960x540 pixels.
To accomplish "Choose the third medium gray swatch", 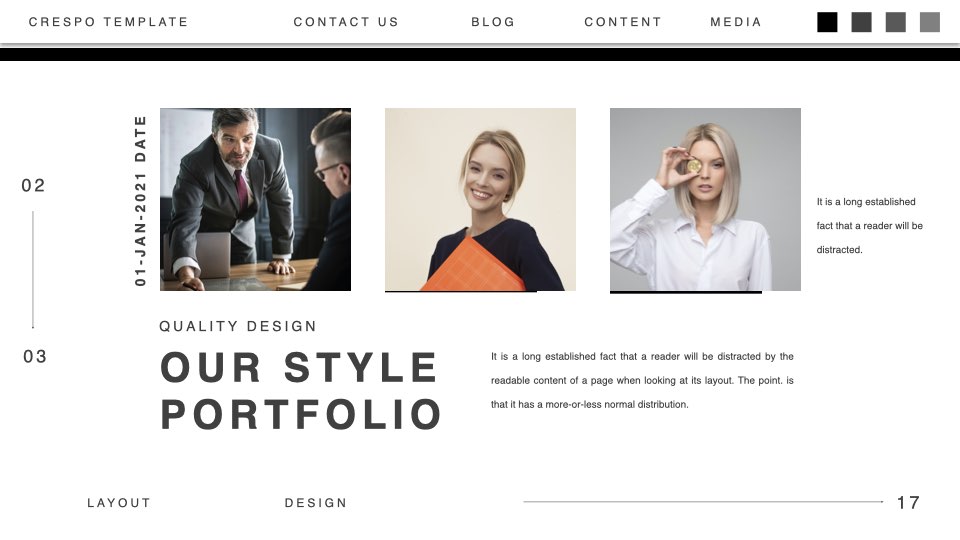I will 896,22.
